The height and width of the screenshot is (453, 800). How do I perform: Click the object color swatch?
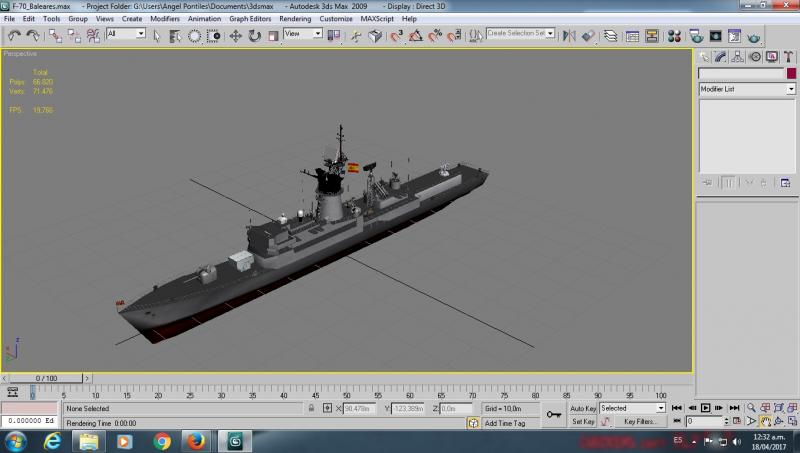[x=791, y=73]
